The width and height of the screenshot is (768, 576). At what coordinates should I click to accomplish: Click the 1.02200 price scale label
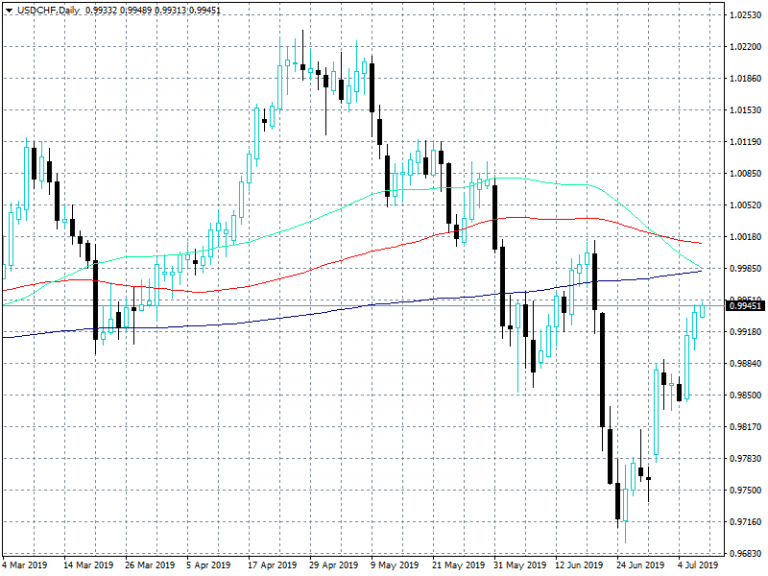(746, 47)
